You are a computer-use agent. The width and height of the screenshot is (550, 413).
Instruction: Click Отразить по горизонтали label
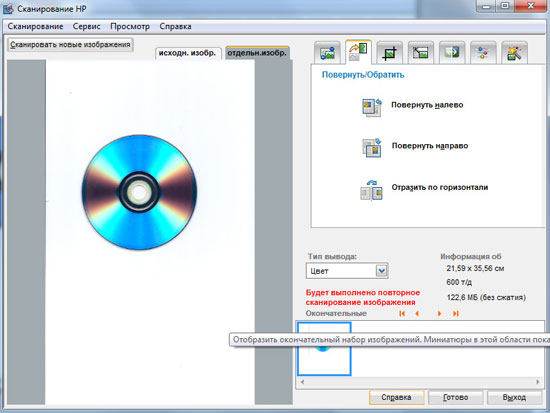(440, 187)
